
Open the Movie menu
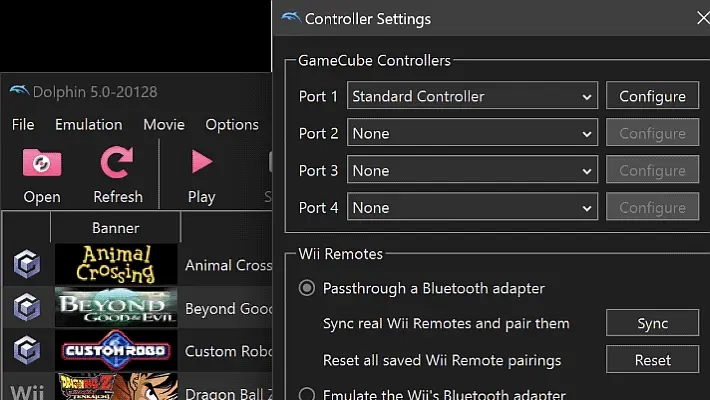coord(164,125)
